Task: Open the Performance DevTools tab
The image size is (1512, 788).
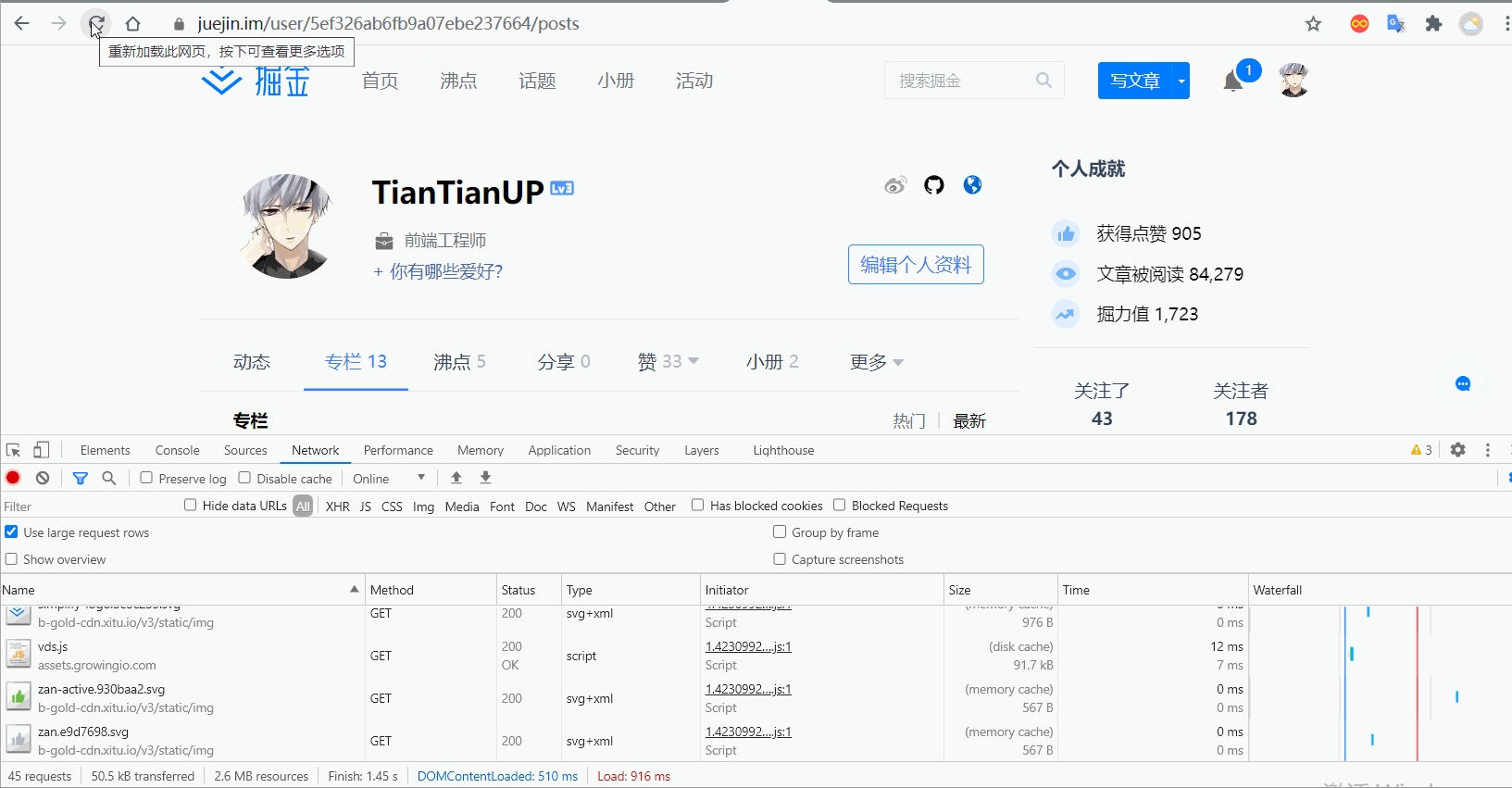Action: (398, 450)
